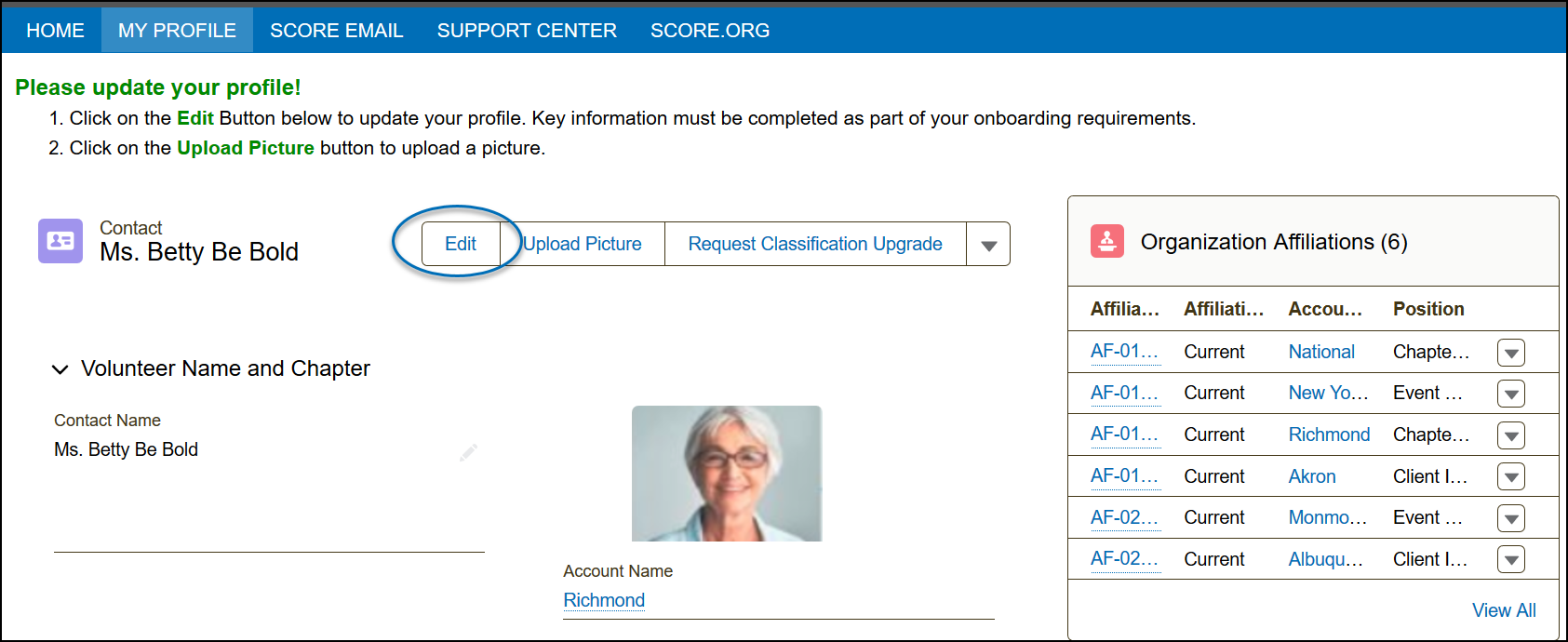This screenshot has height=642, width=1568.
Task: Click the Upload Picture button
Action: click(583, 244)
